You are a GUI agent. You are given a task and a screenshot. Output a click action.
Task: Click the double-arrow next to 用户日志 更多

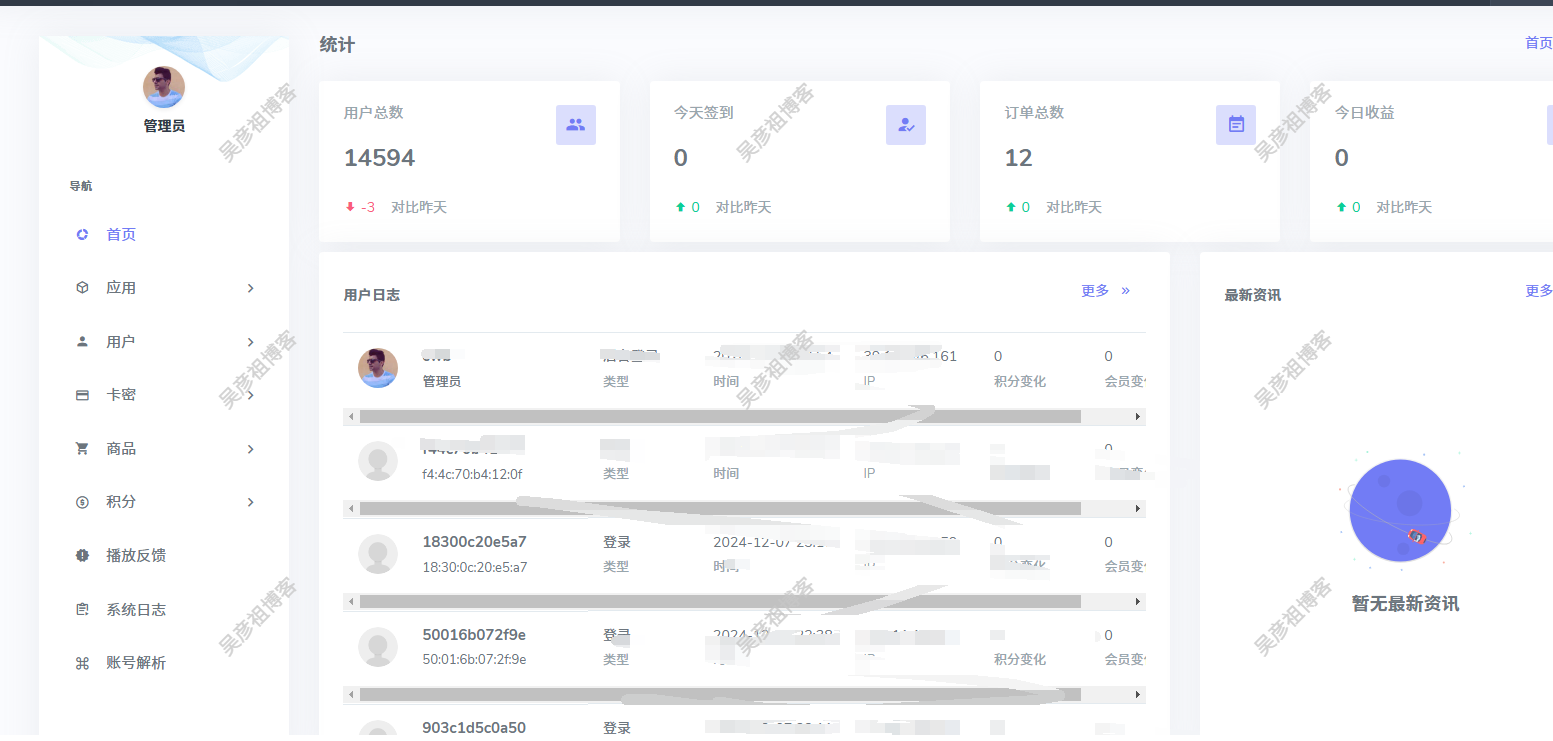pos(1125,291)
